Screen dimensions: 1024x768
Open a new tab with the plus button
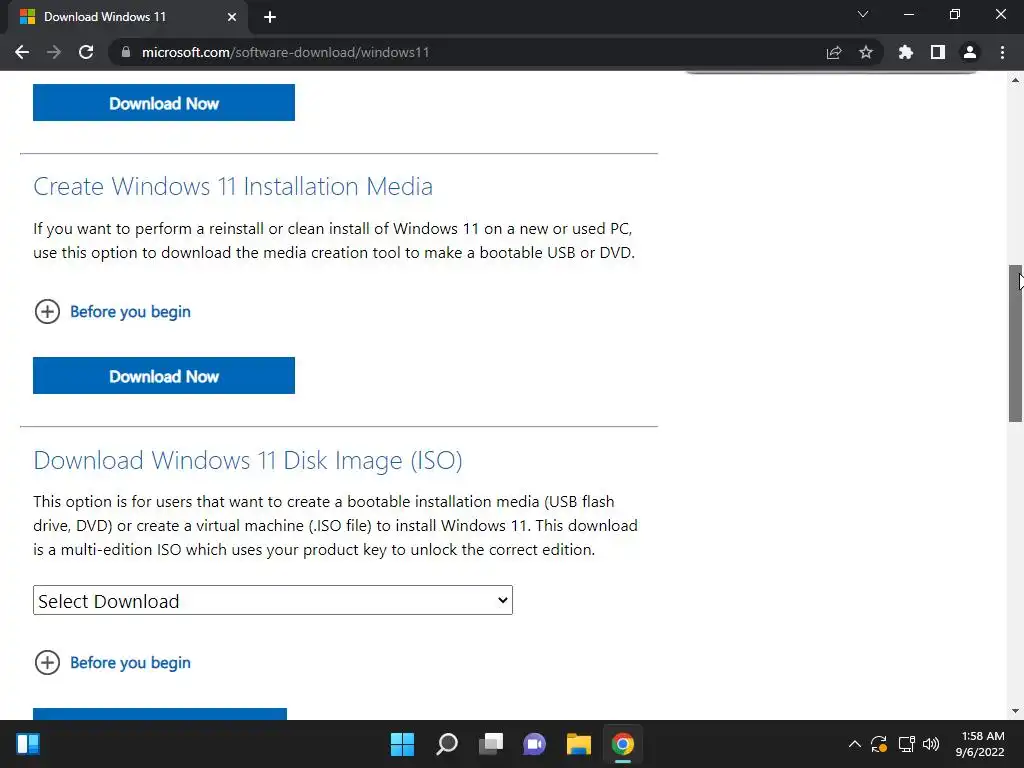(270, 17)
